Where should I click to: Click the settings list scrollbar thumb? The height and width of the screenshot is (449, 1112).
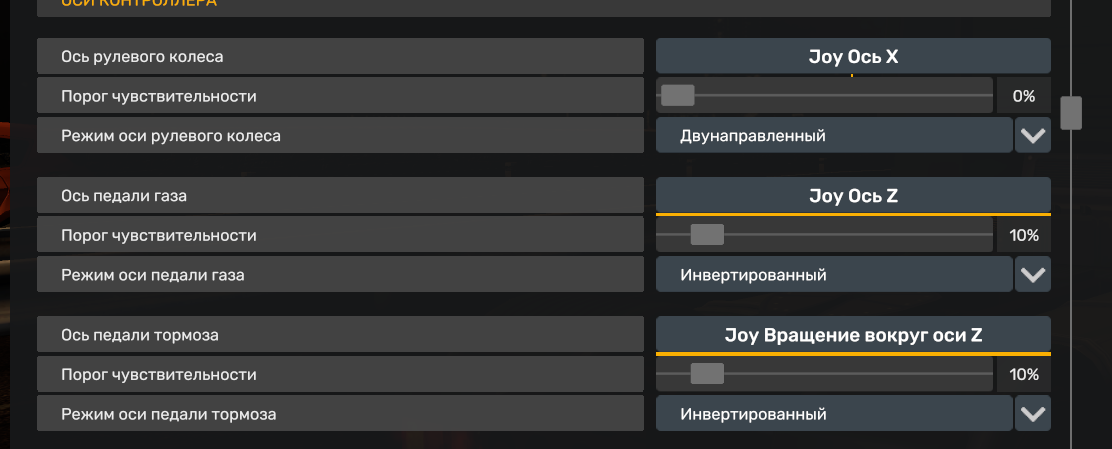(1071, 112)
